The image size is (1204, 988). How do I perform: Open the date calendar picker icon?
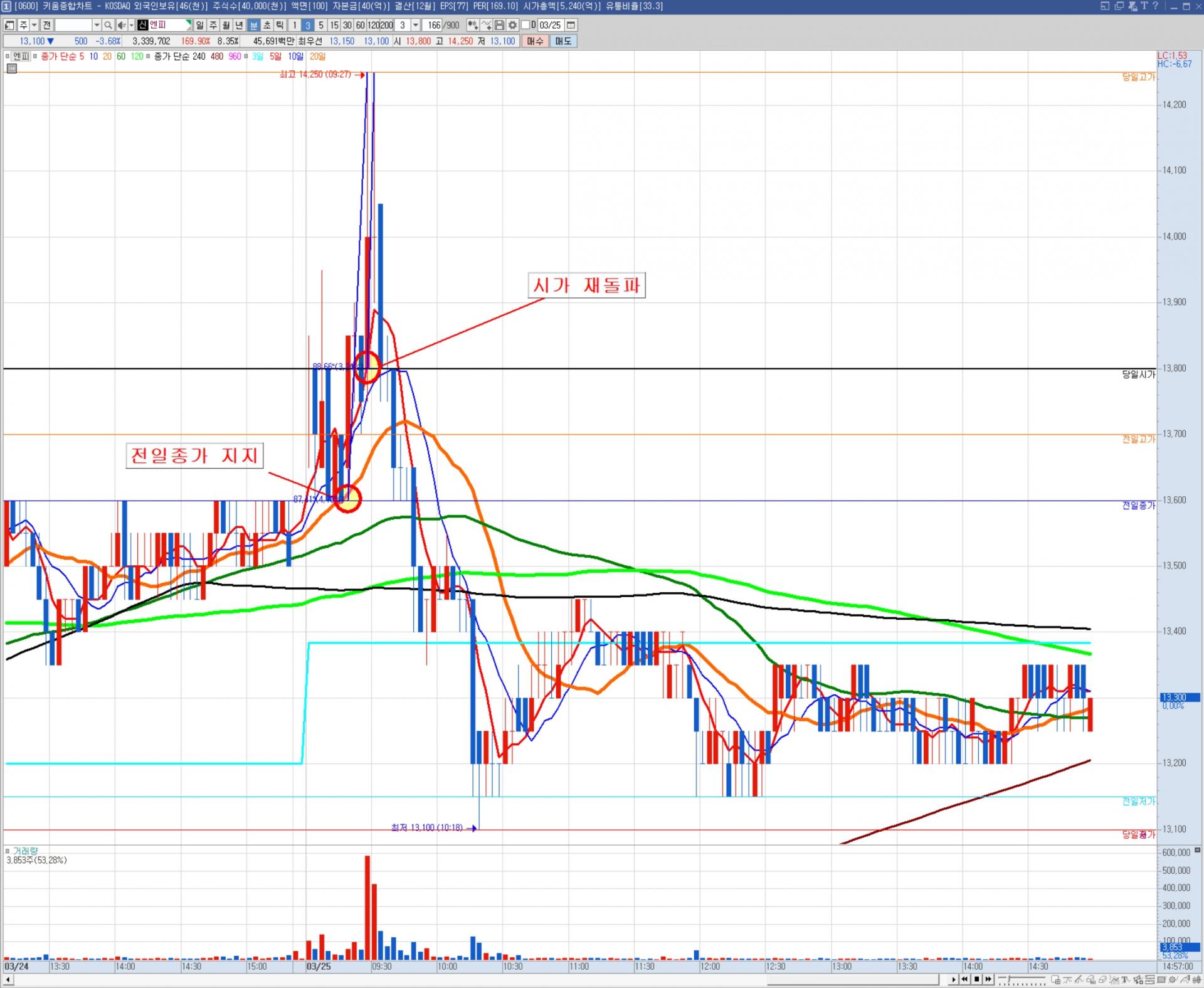[x=571, y=25]
